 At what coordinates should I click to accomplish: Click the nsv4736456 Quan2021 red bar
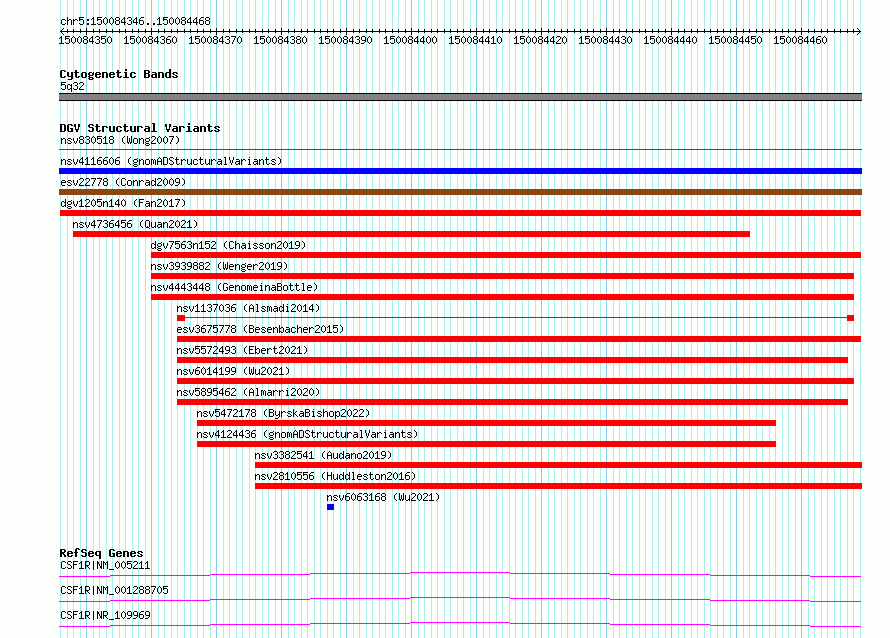coord(412,234)
